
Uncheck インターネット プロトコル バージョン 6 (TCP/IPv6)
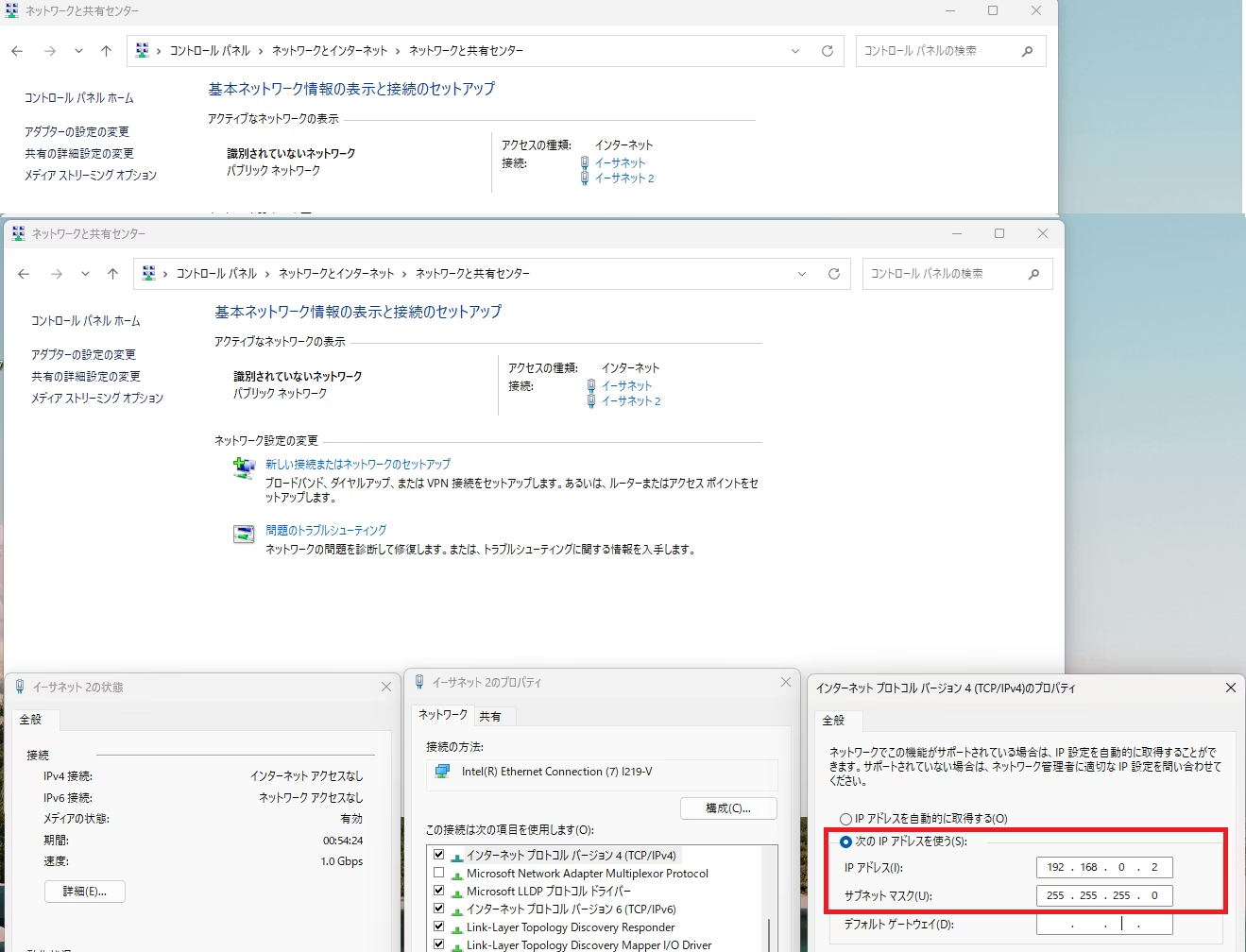(x=438, y=909)
